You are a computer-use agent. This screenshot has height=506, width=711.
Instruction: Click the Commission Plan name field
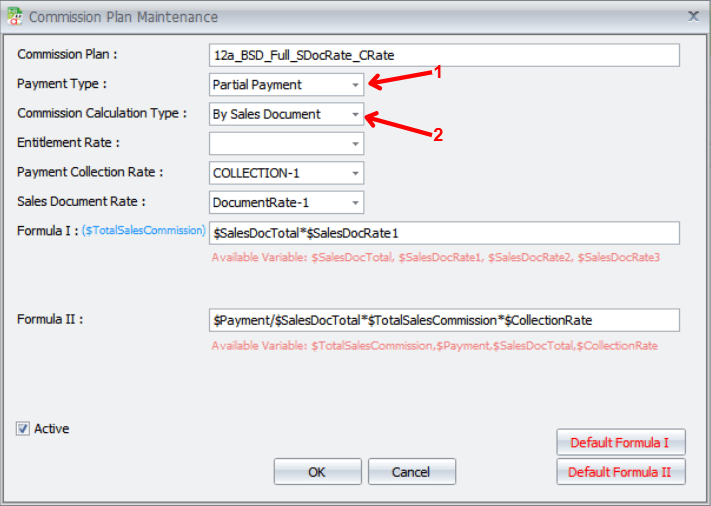(x=444, y=55)
